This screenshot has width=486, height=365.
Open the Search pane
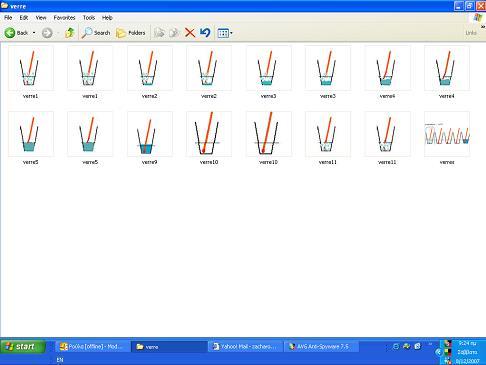[96, 33]
